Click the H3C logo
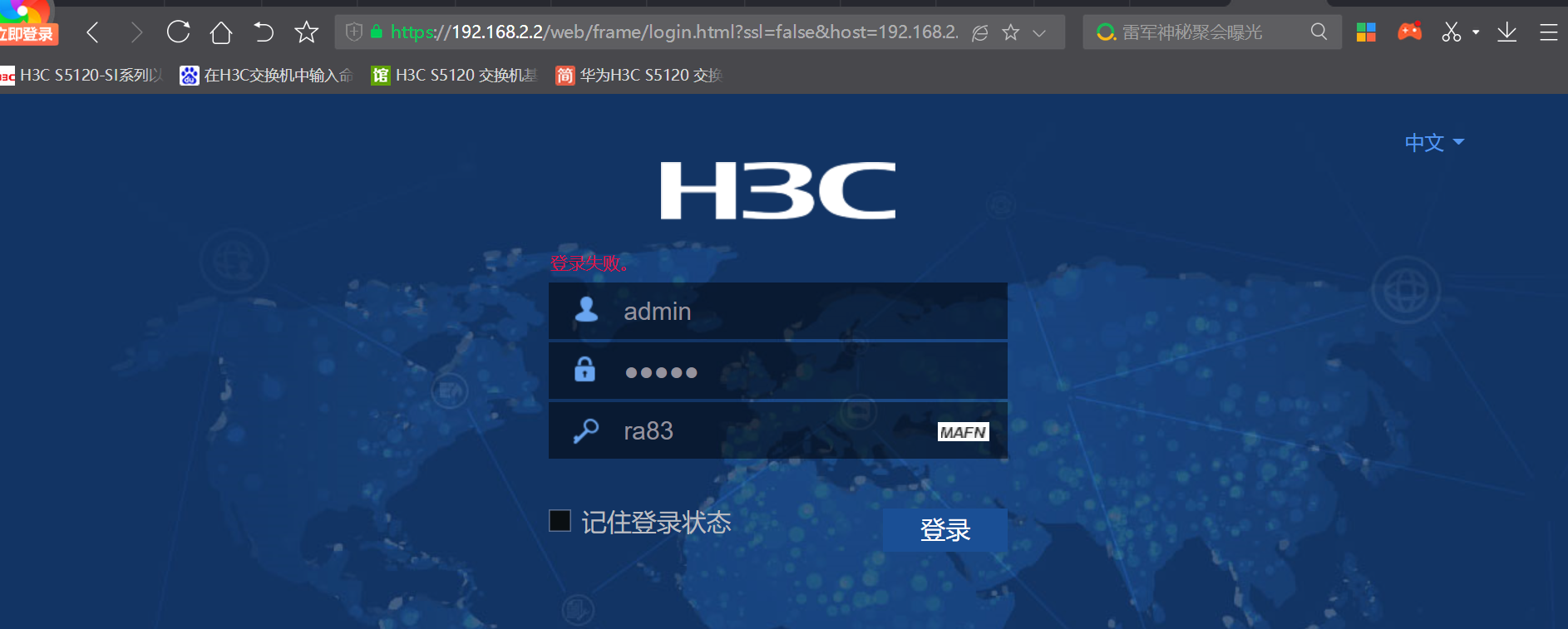 click(778, 190)
